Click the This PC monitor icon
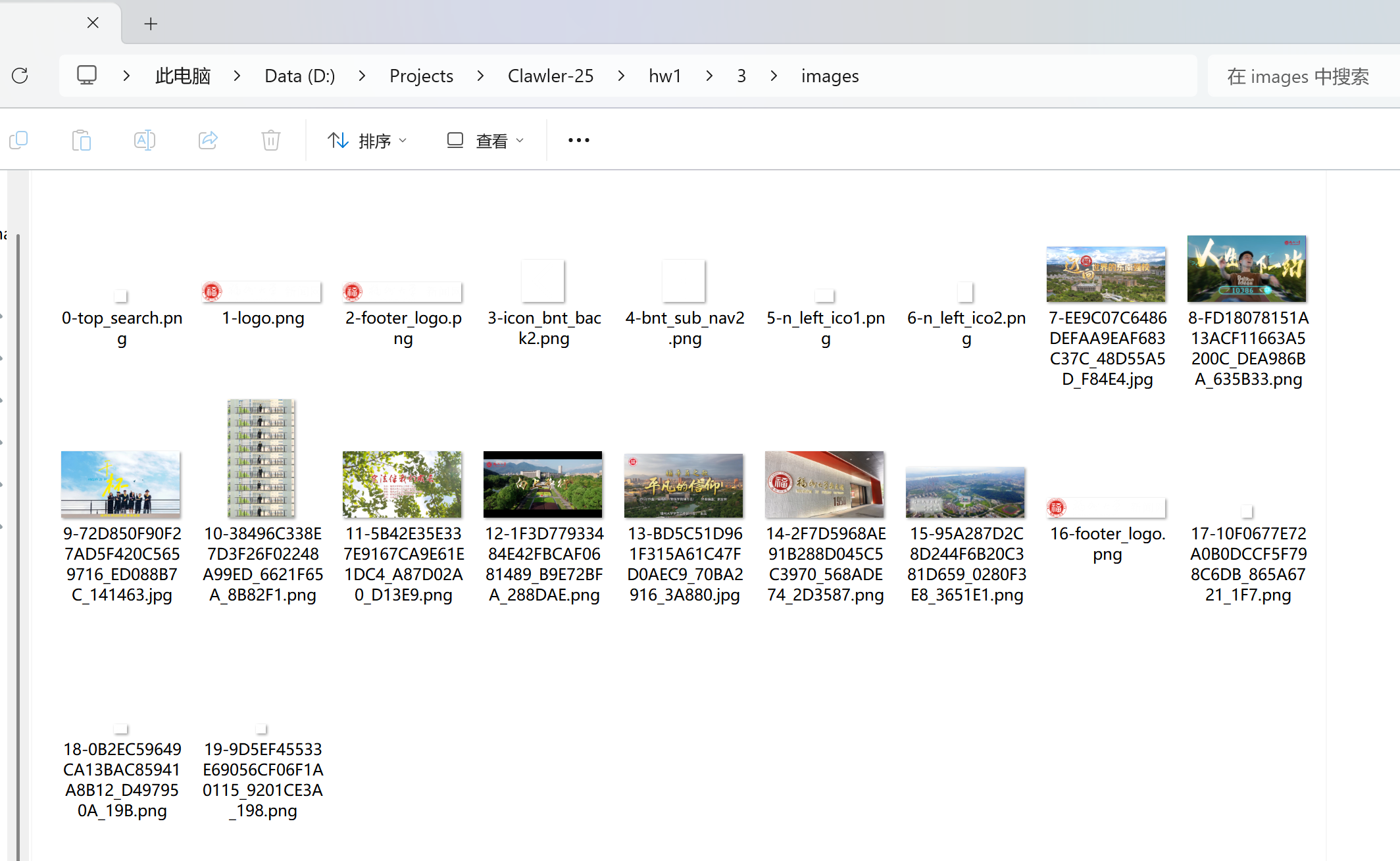Viewport: 1400px width, 861px height. pyautogui.click(x=87, y=76)
